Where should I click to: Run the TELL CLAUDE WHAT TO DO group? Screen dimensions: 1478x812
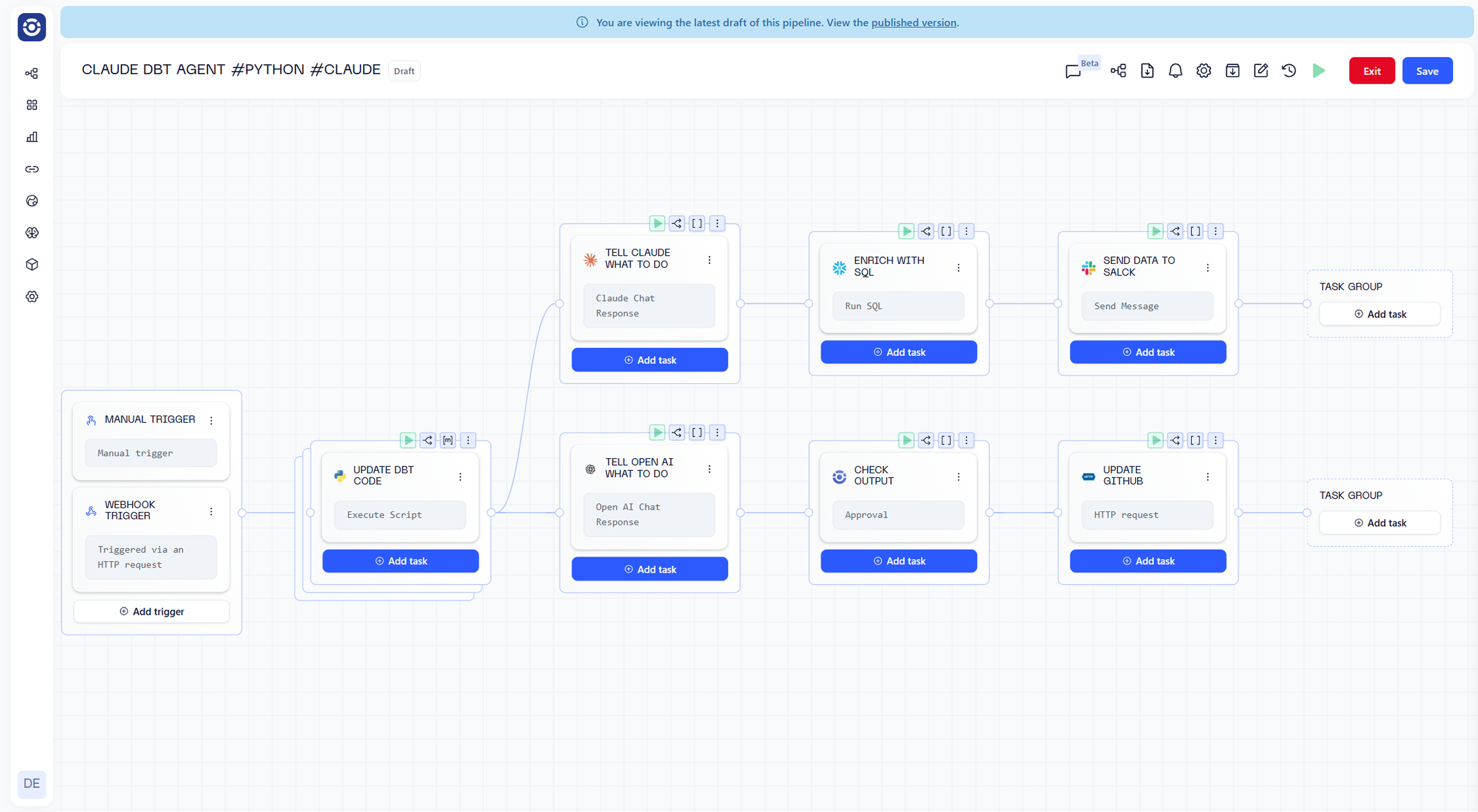coord(657,223)
